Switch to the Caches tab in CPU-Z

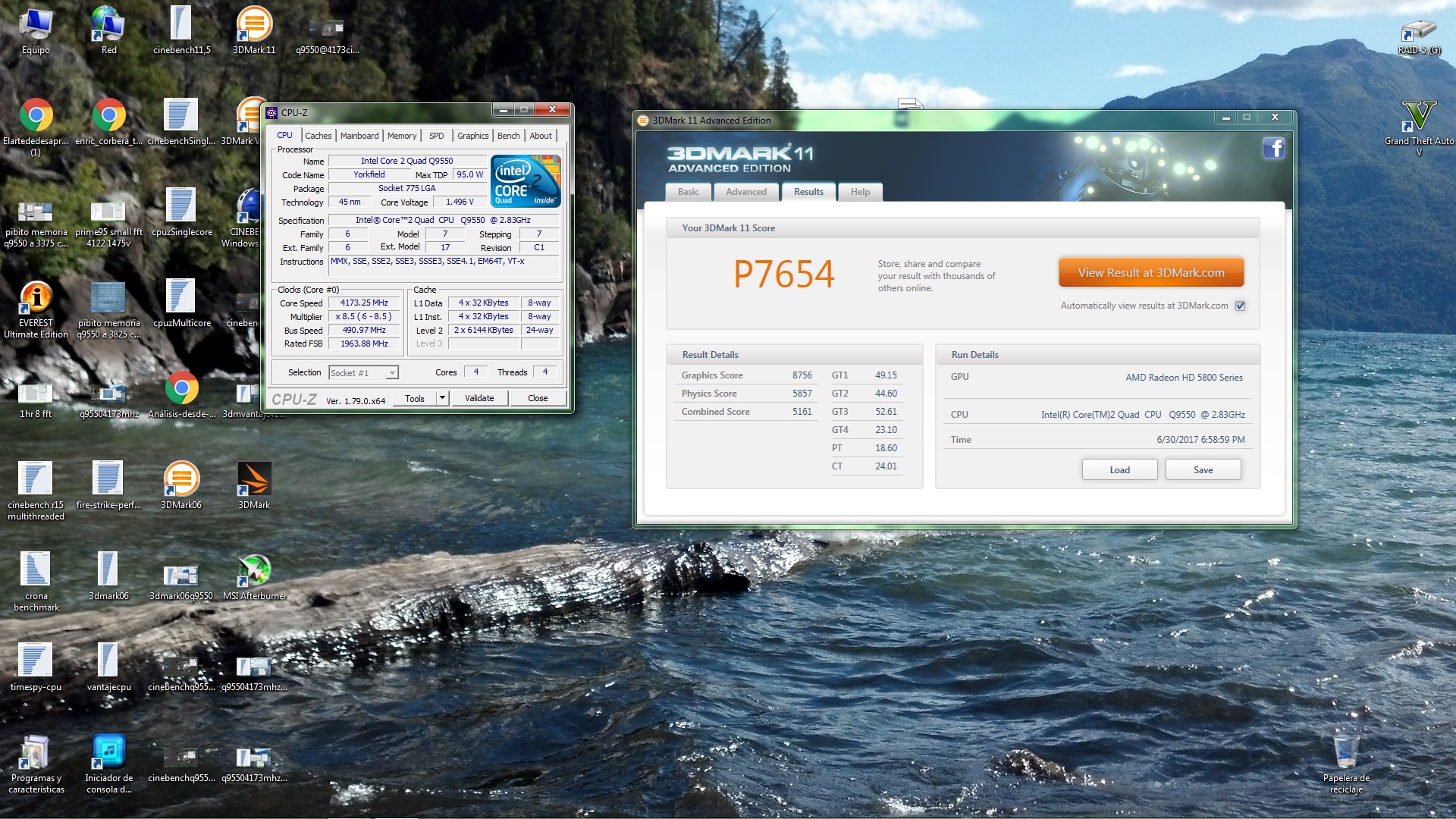[x=318, y=136]
